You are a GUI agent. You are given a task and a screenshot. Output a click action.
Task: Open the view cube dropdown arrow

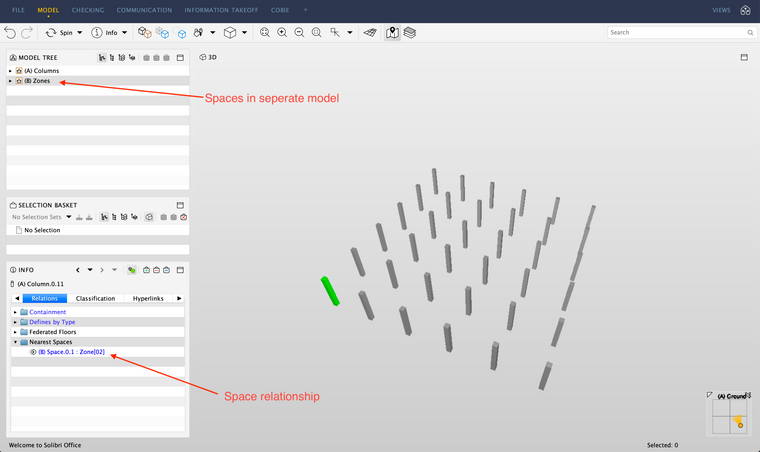(244, 32)
